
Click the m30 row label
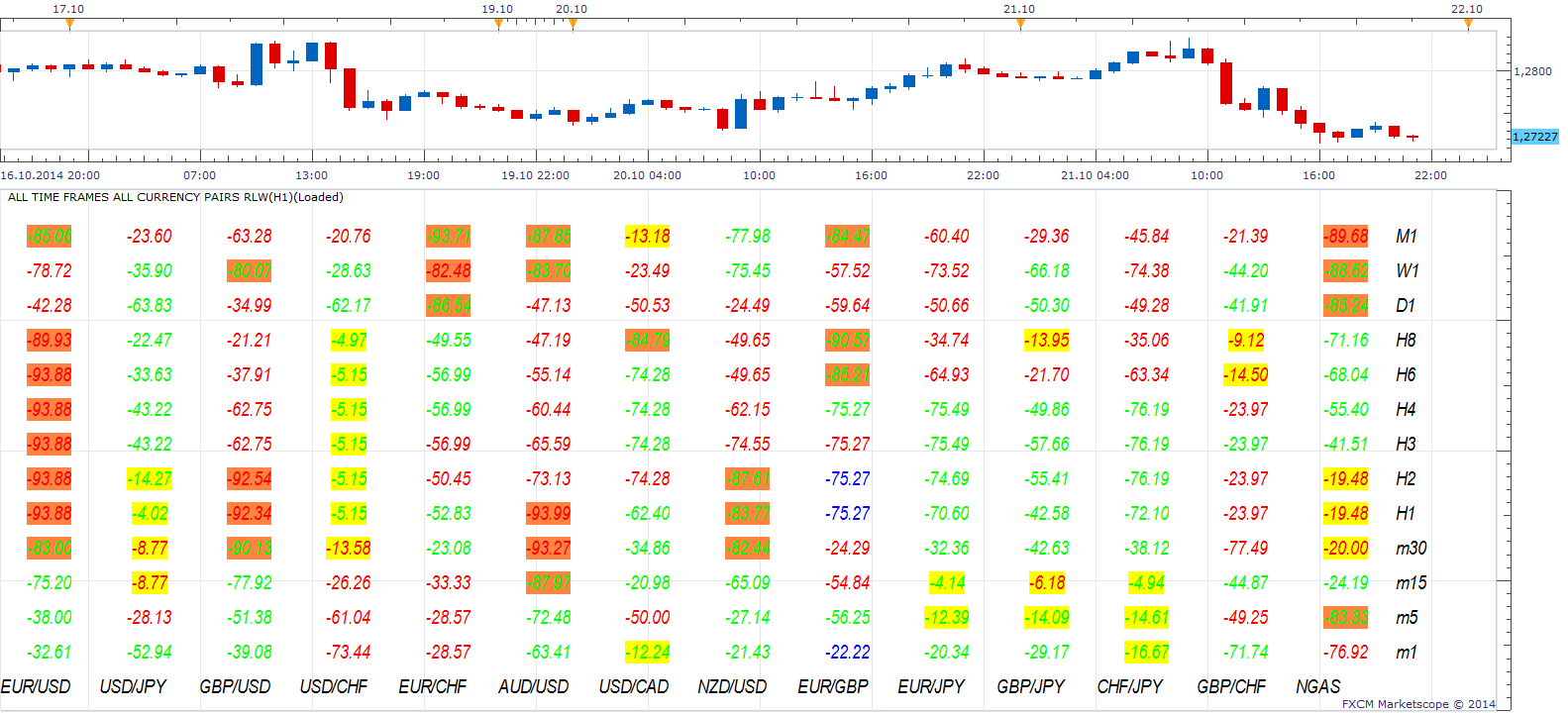1411,549
